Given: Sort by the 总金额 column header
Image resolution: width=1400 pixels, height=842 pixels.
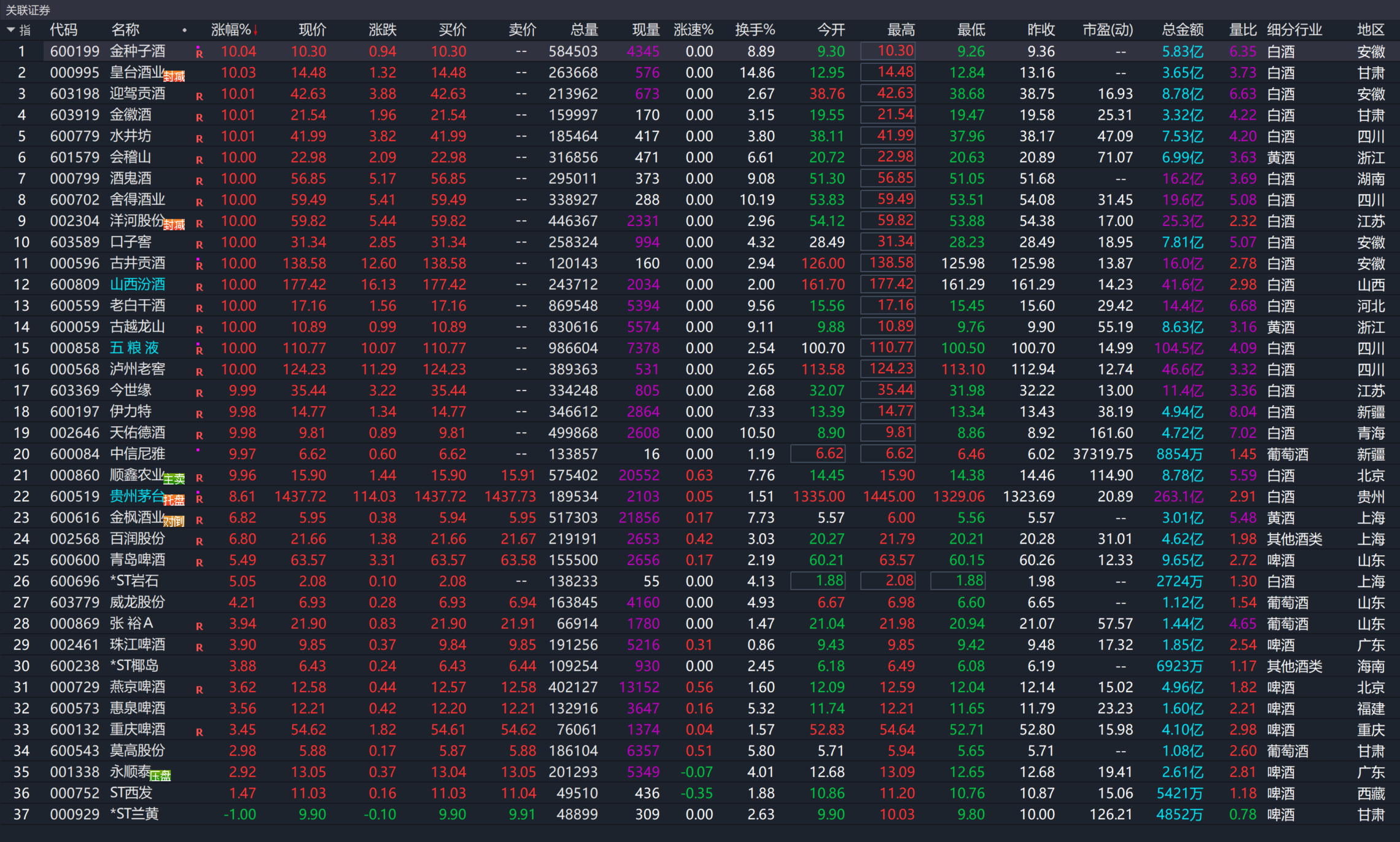Looking at the screenshot, I should click(x=1182, y=30).
